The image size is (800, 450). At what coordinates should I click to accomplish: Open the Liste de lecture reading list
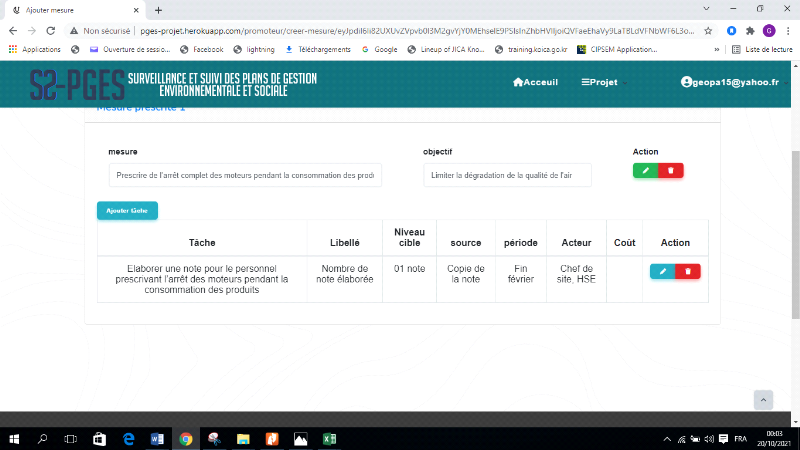point(762,49)
